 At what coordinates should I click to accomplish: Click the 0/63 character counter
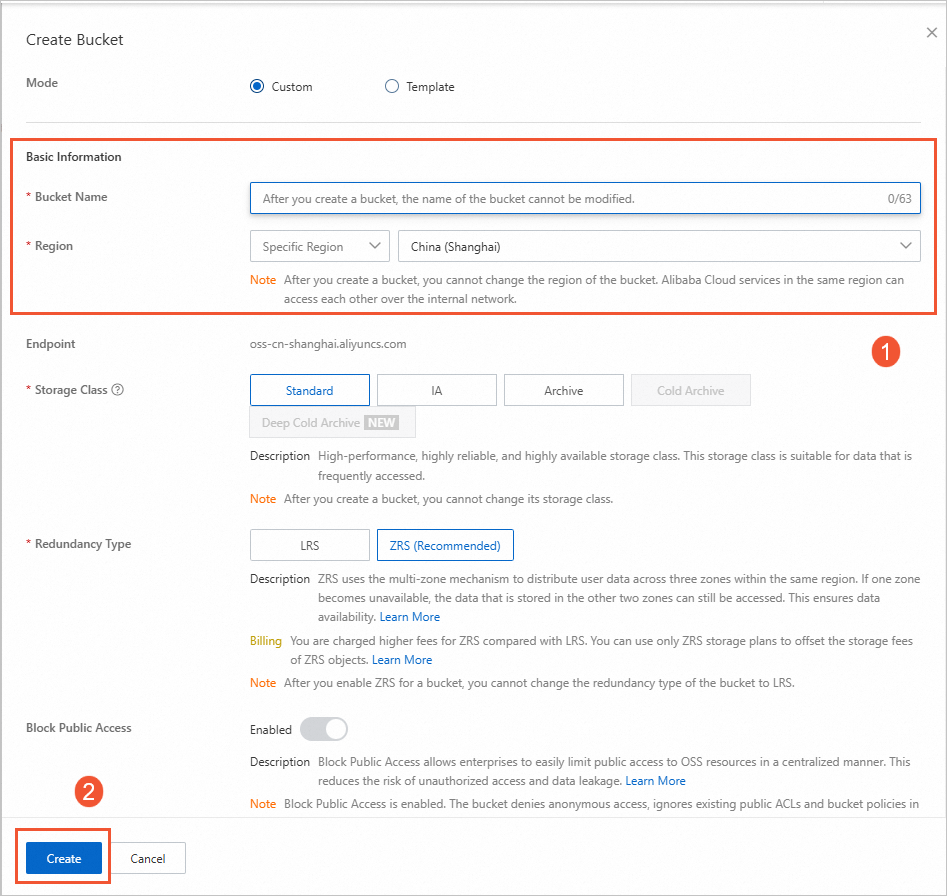(x=899, y=198)
